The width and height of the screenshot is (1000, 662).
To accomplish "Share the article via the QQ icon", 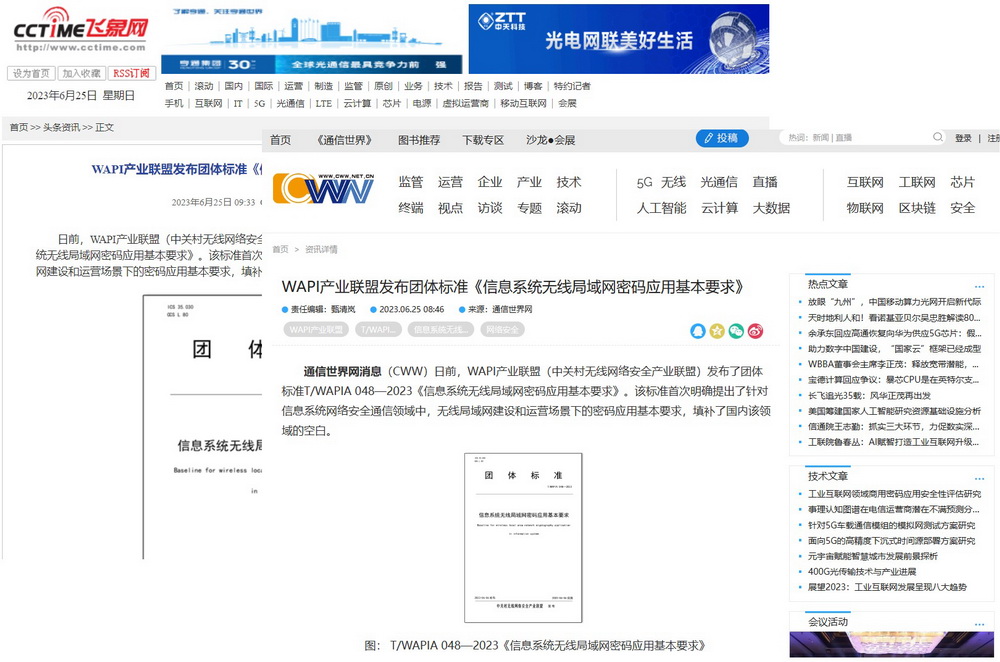I will [x=698, y=331].
